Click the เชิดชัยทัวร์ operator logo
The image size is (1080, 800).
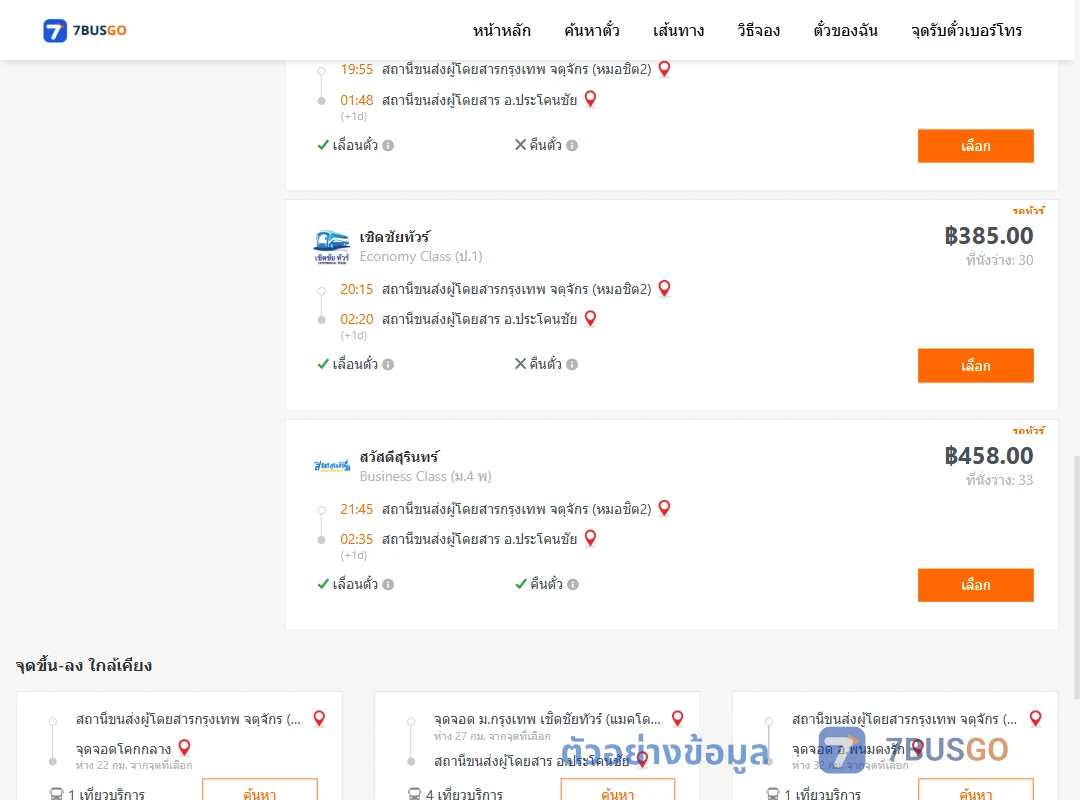click(x=332, y=247)
